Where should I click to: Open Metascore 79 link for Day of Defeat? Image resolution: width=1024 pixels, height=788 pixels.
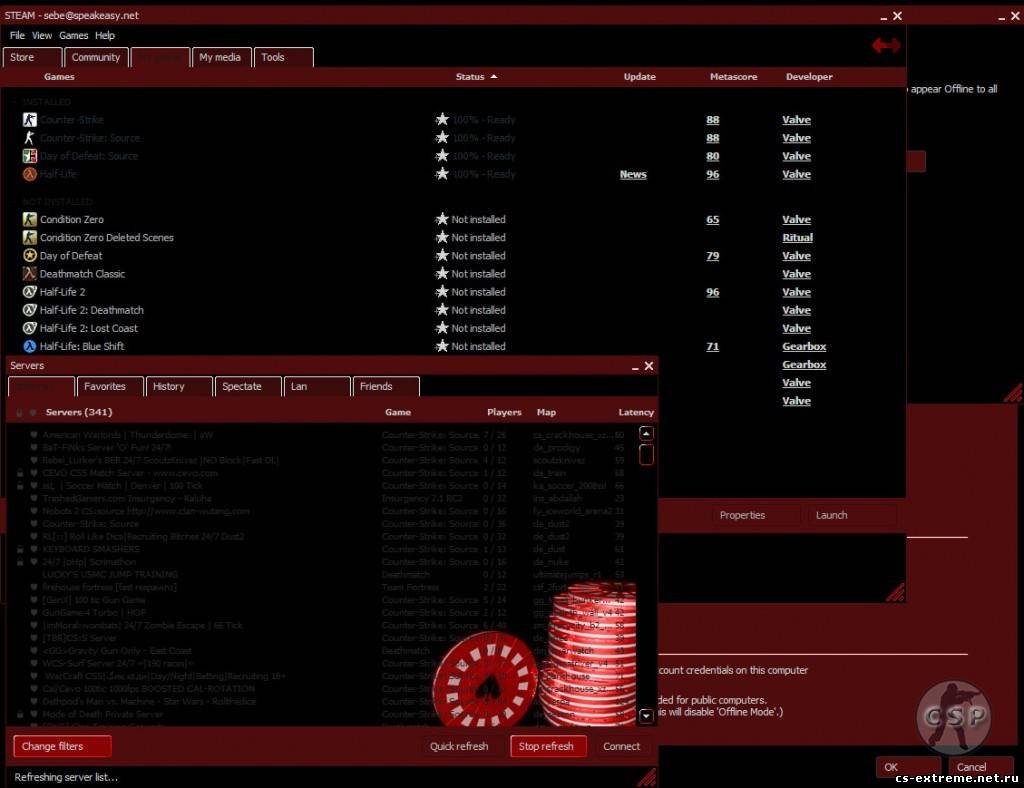click(712, 256)
